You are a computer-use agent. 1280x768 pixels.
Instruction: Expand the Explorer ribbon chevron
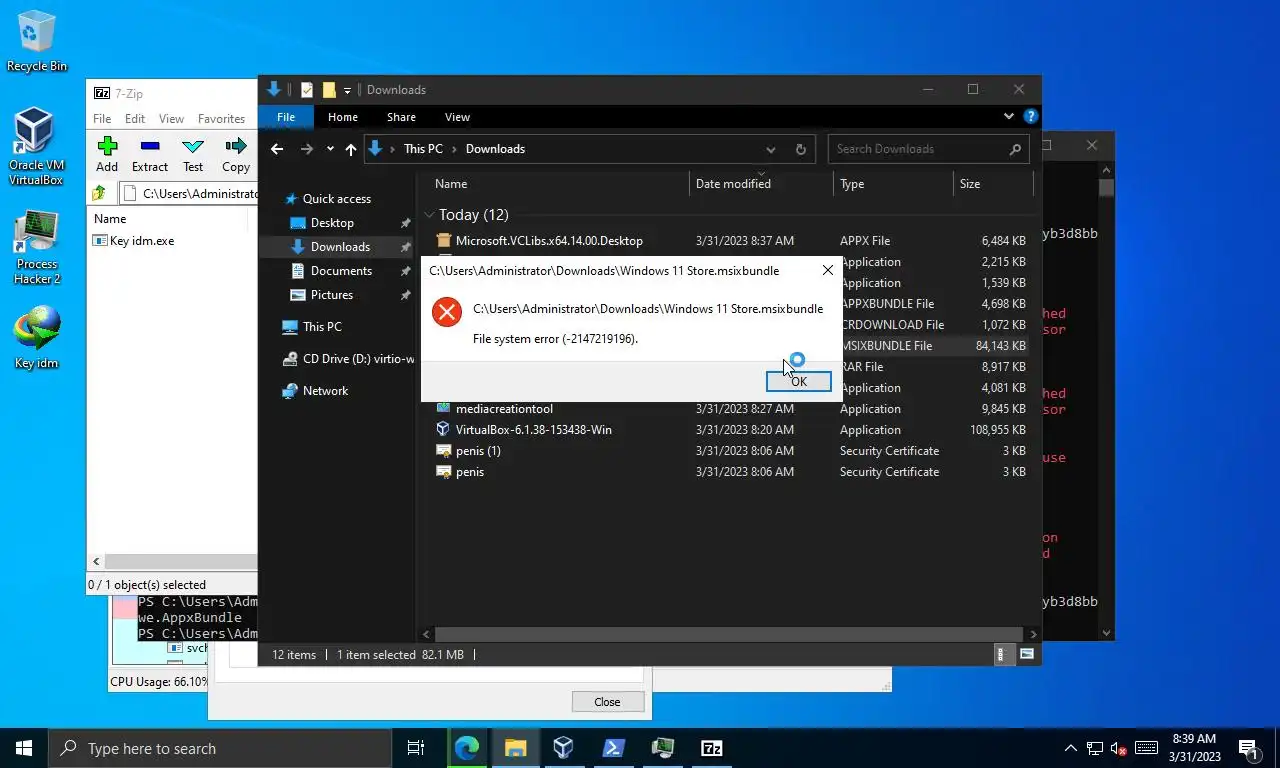point(1009,117)
